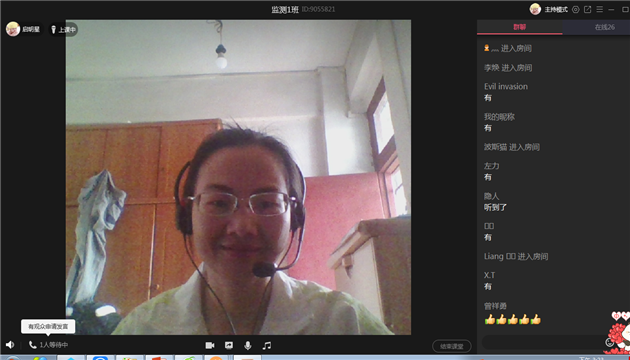This screenshot has width=630, height=360.
Task: Click the 有观众申请发言 notification bubble
Action: point(48,327)
